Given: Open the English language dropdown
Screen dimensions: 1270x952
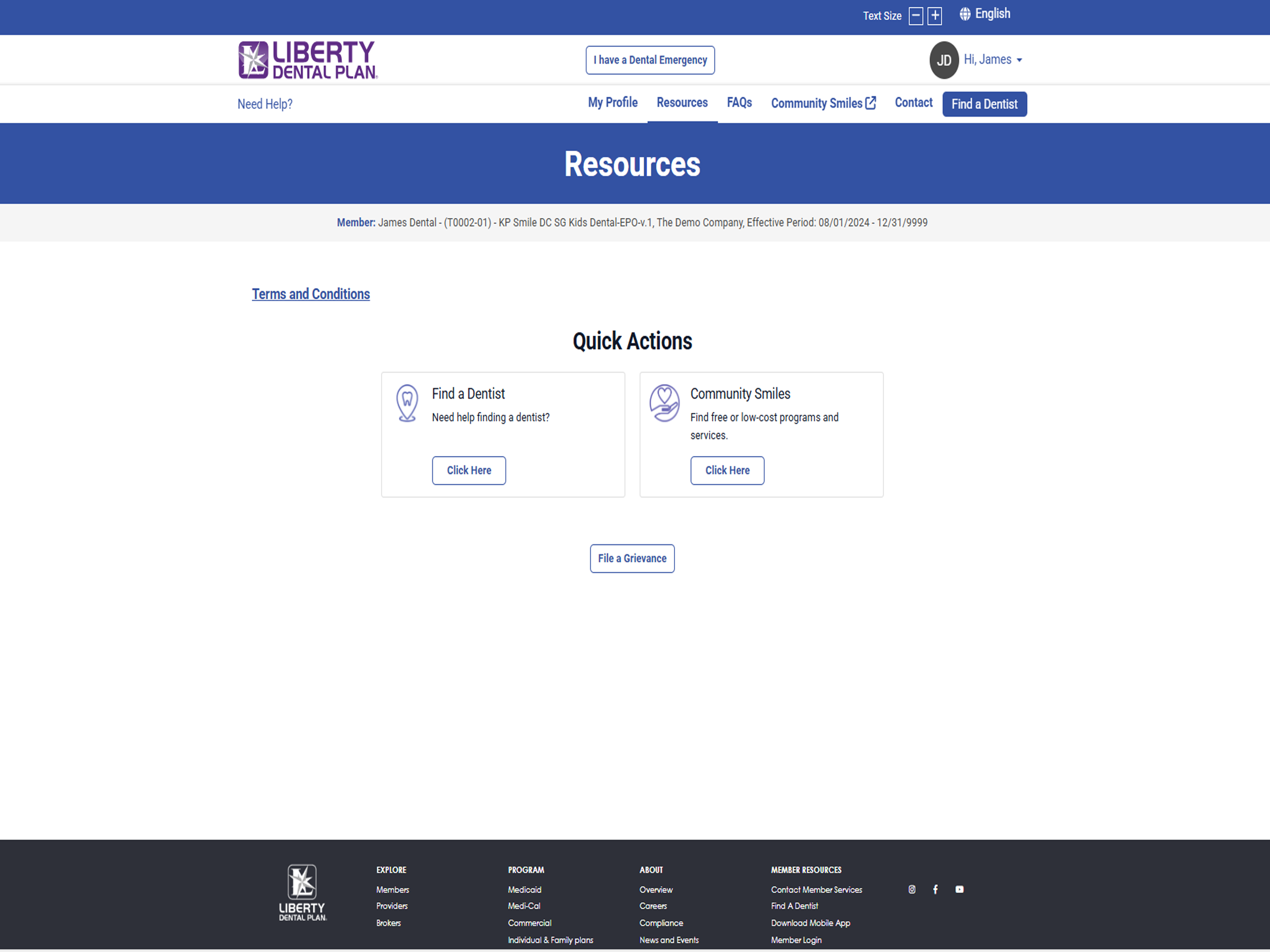Looking at the screenshot, I should click(985, 14).
